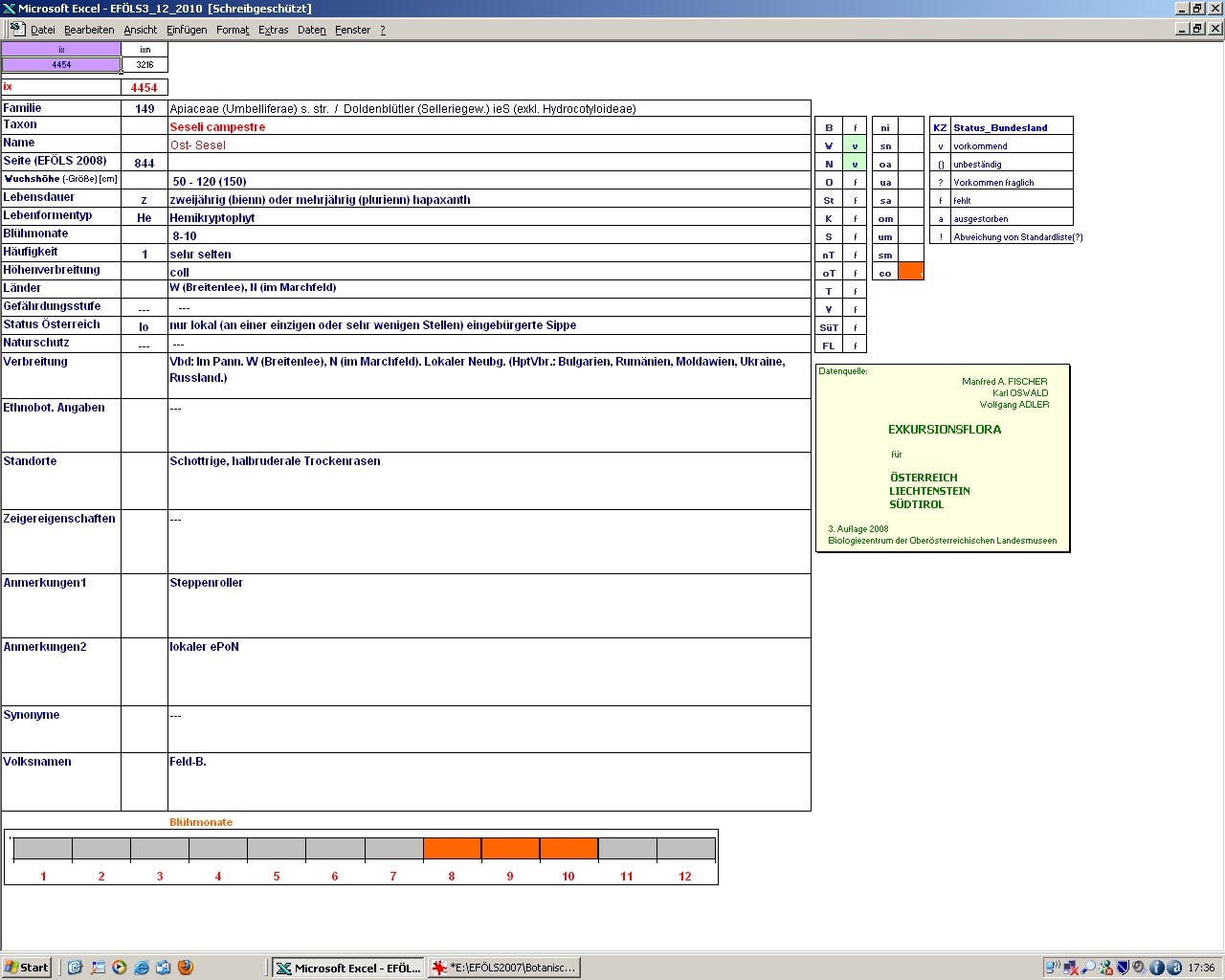1225x980 pixels.
Task: Click the red ix value 4454
Action: tap(145, 87)
